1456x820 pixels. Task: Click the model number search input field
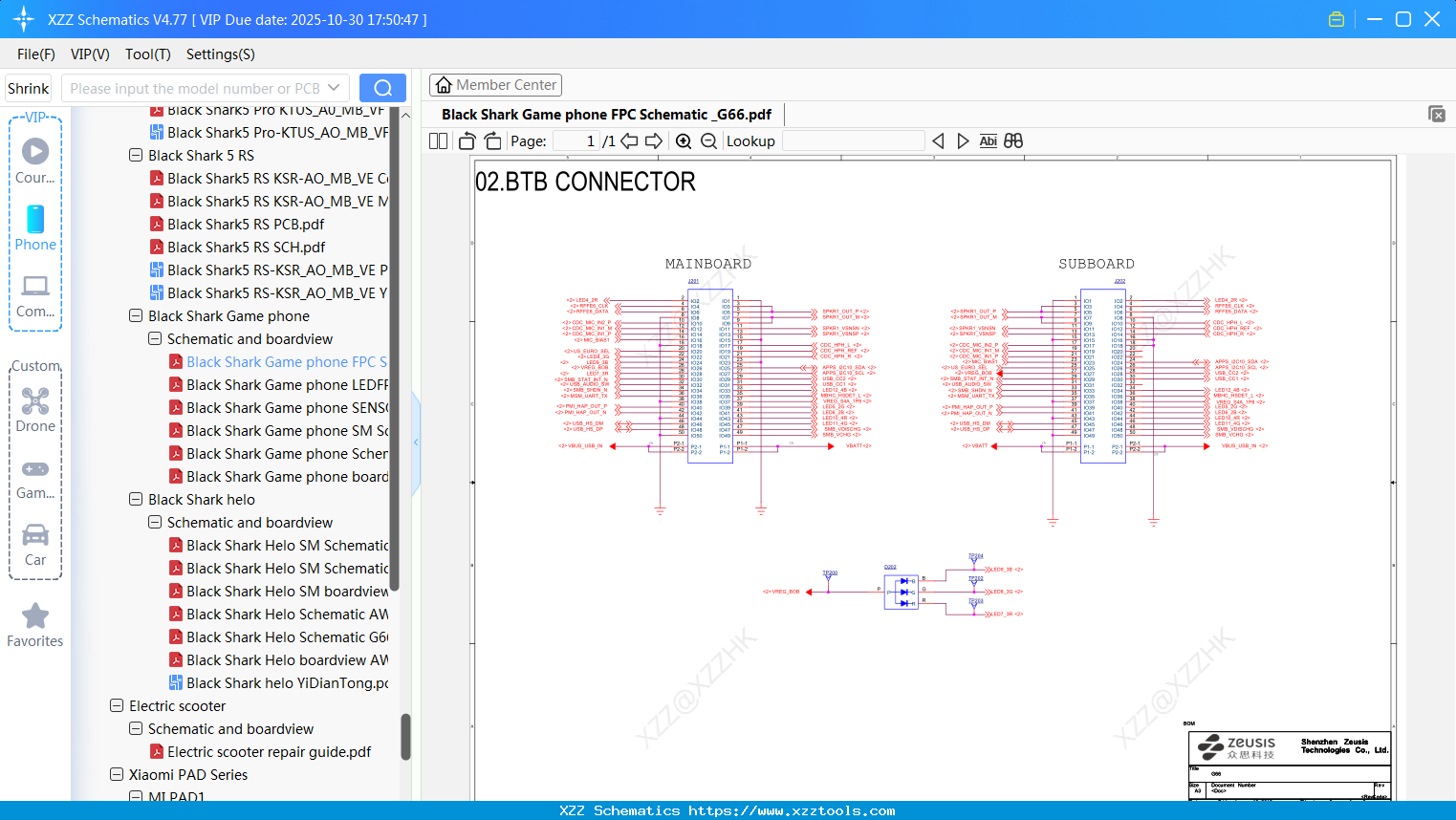[x=195, y=88]
